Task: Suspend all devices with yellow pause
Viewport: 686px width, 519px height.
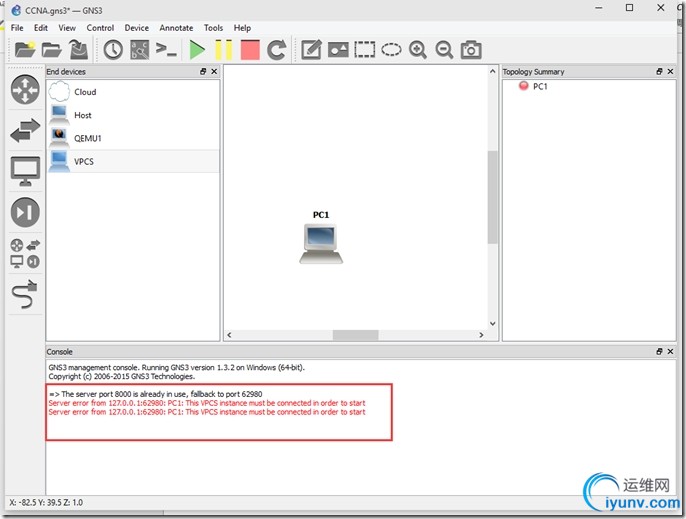Action: [224, 49]
